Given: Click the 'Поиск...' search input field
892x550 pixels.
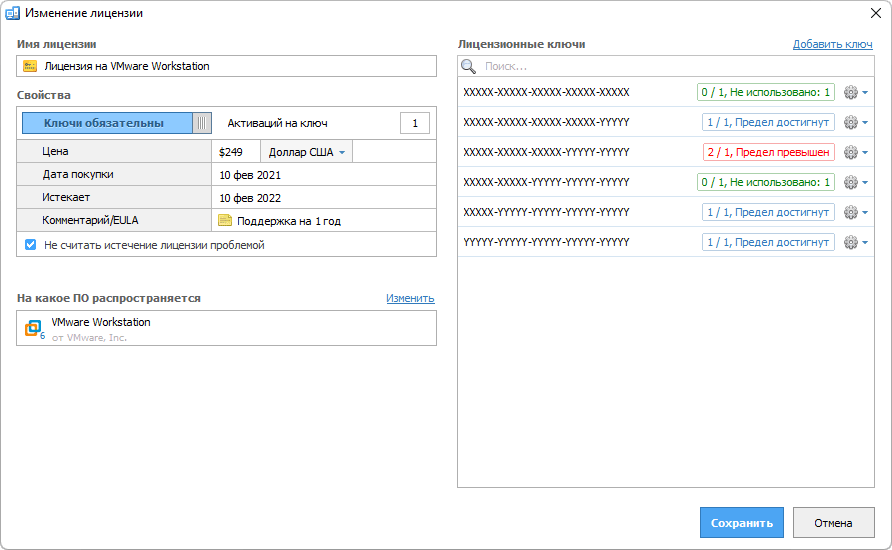Looking at the screenshot, I should 660,66.
